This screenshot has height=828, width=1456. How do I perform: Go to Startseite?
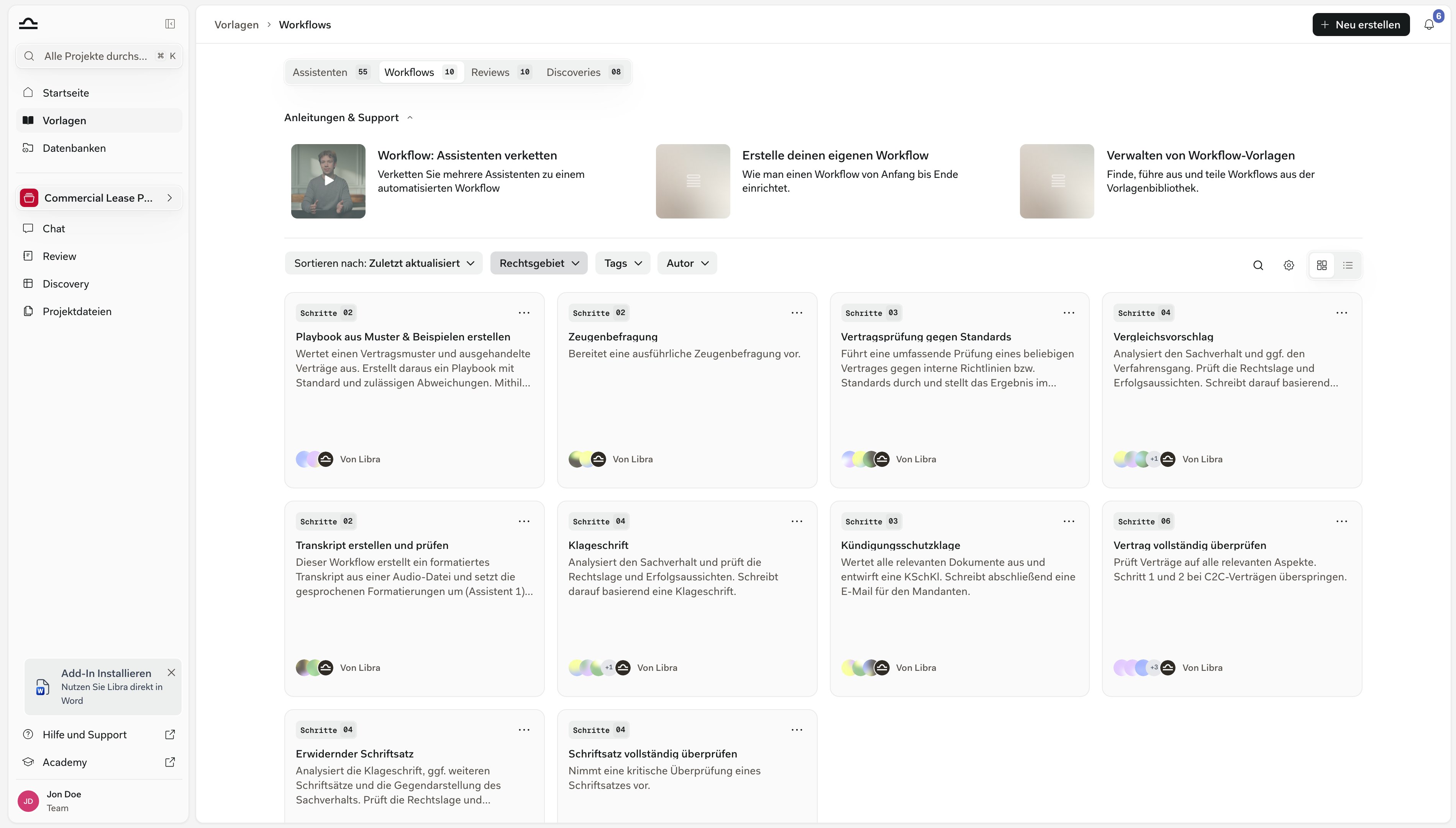[x=99, y=93]
